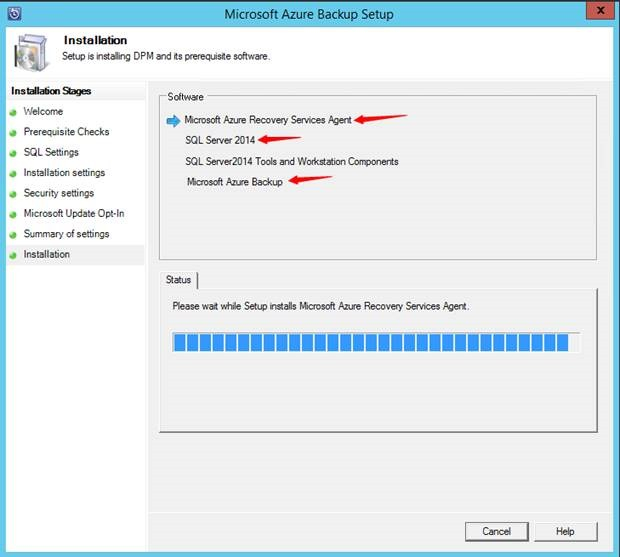
Task: Click the blue arrow current-step indicator
Action: (173, 120)
